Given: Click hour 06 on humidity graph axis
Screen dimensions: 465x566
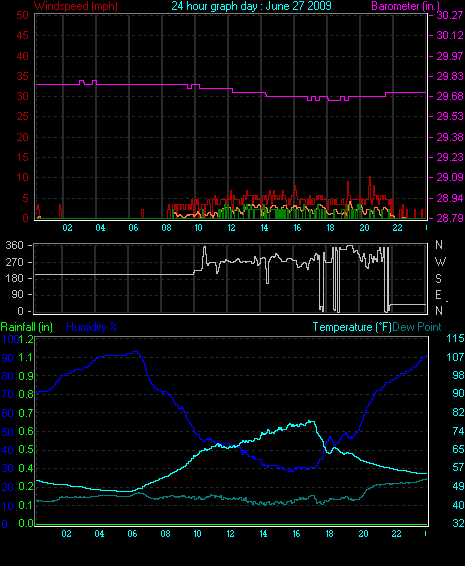Looking at the screenshot, I should tap(132, 534).
